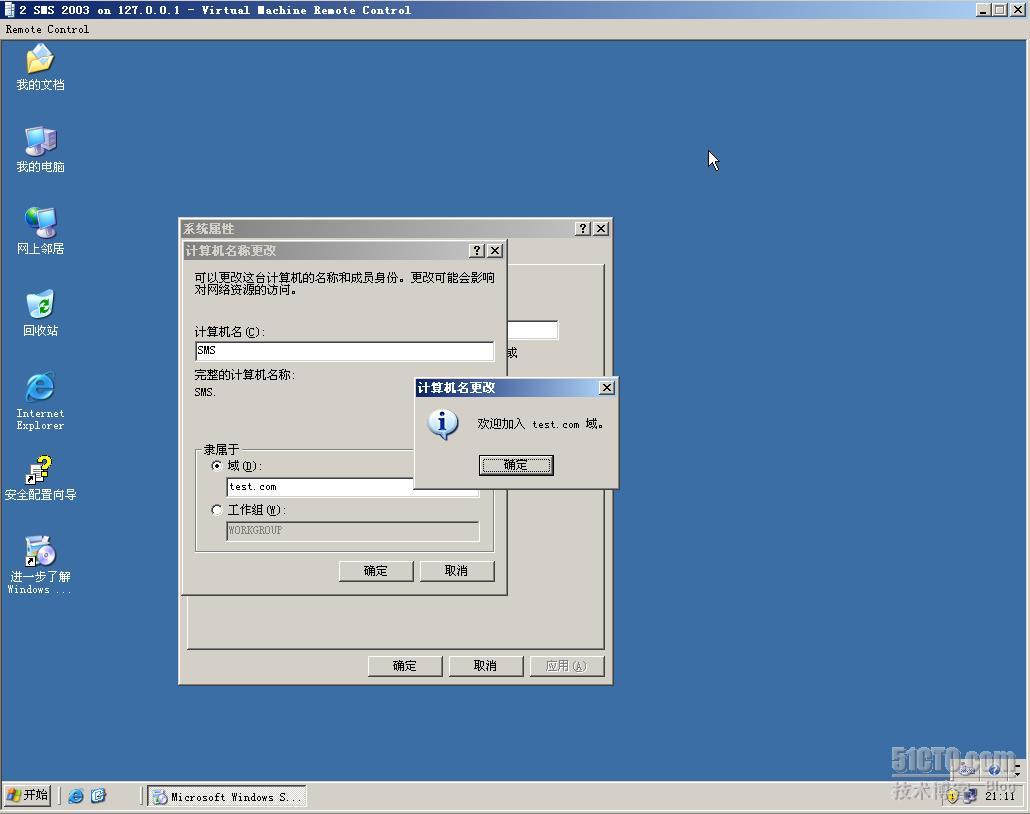
Task: Select the 回收站 recycle bin icon
Action: click(x=40, y=313)
